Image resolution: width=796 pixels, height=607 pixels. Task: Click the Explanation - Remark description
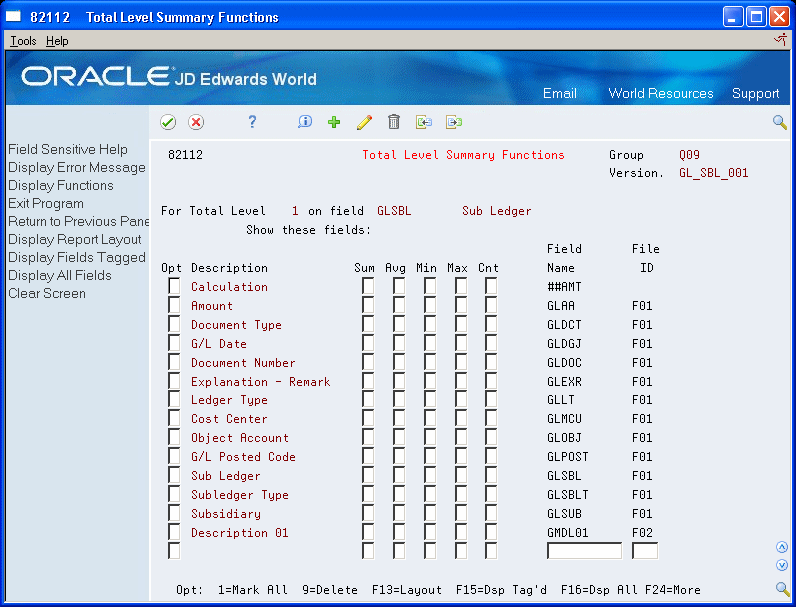(x=260, y=382)
